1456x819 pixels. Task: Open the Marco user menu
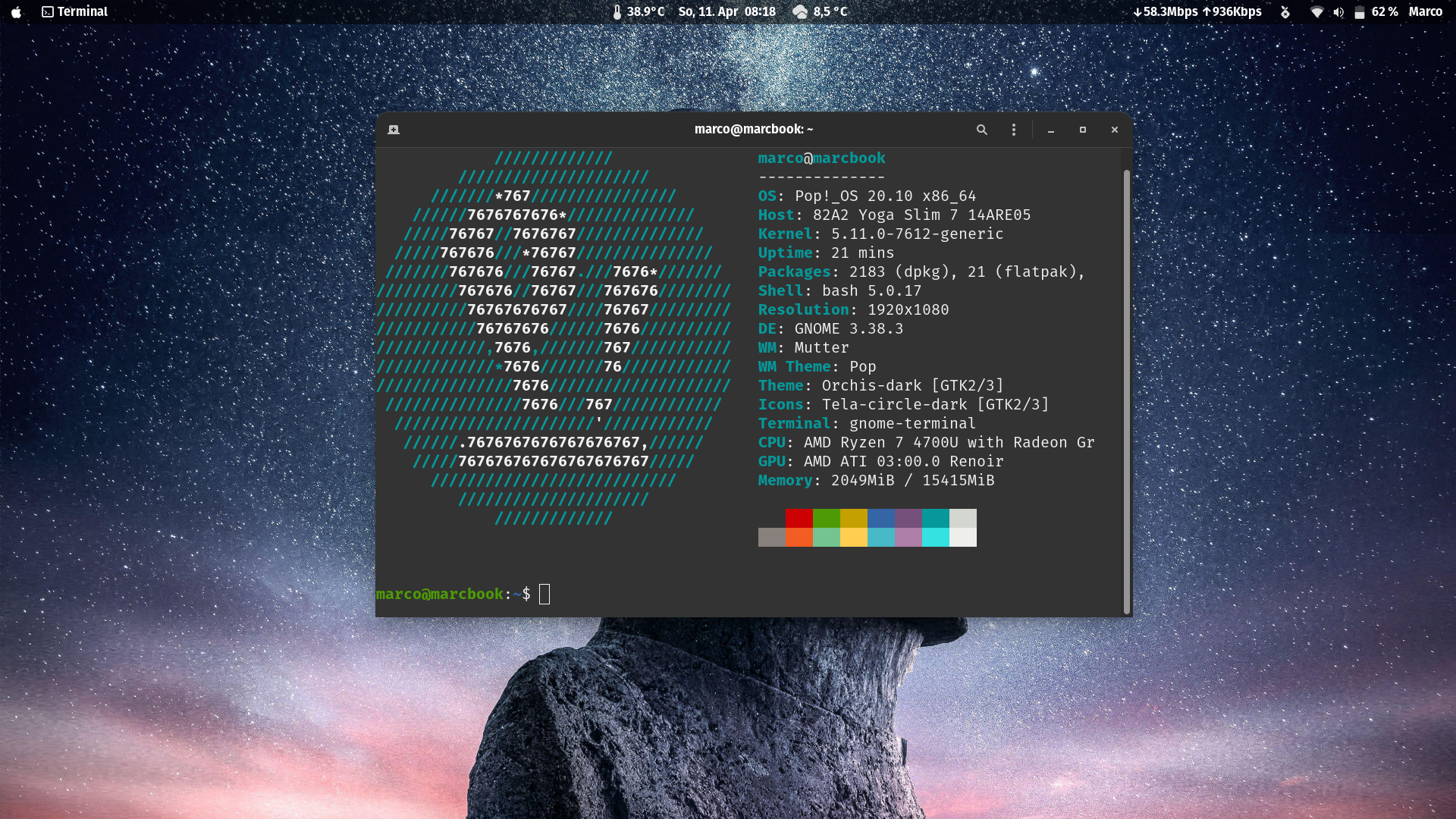click(x=1425, y=11)
